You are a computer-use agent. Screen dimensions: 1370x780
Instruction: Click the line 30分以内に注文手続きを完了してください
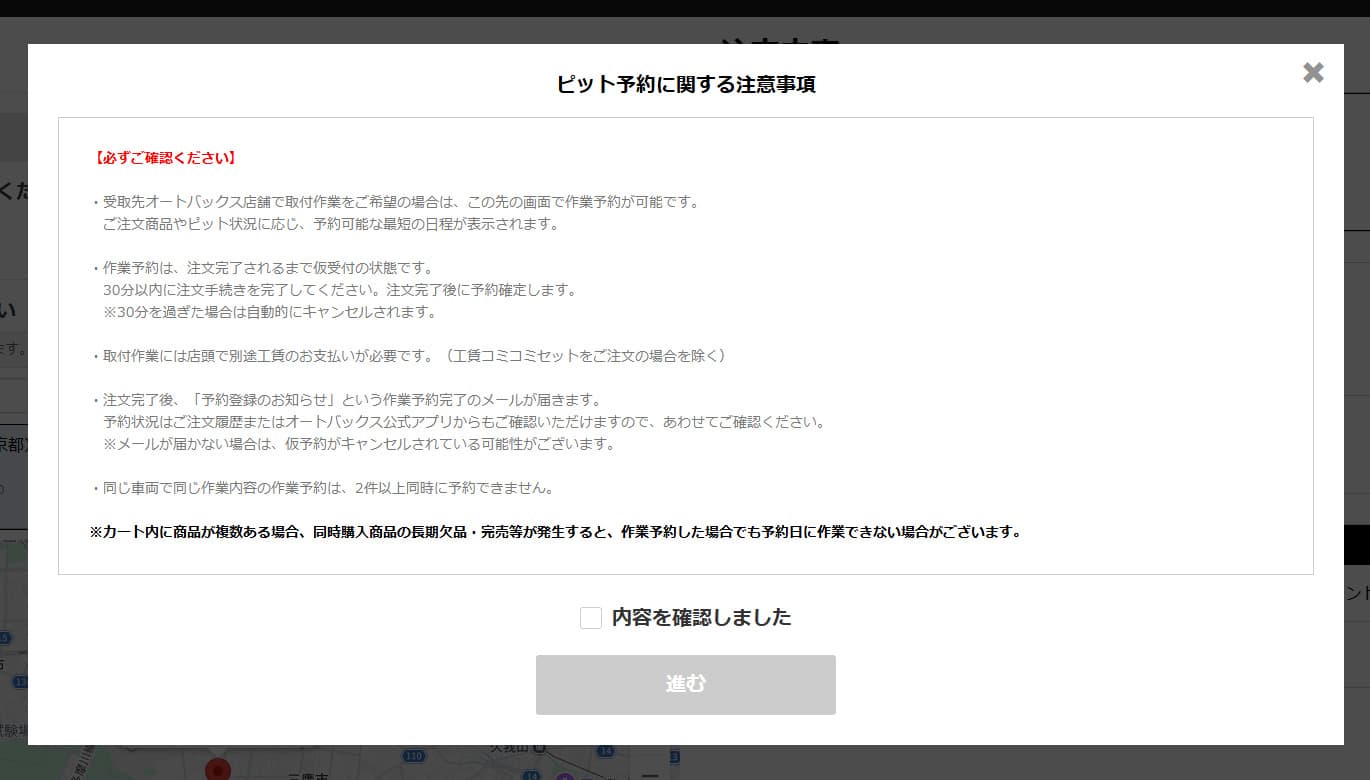[340, 290]
